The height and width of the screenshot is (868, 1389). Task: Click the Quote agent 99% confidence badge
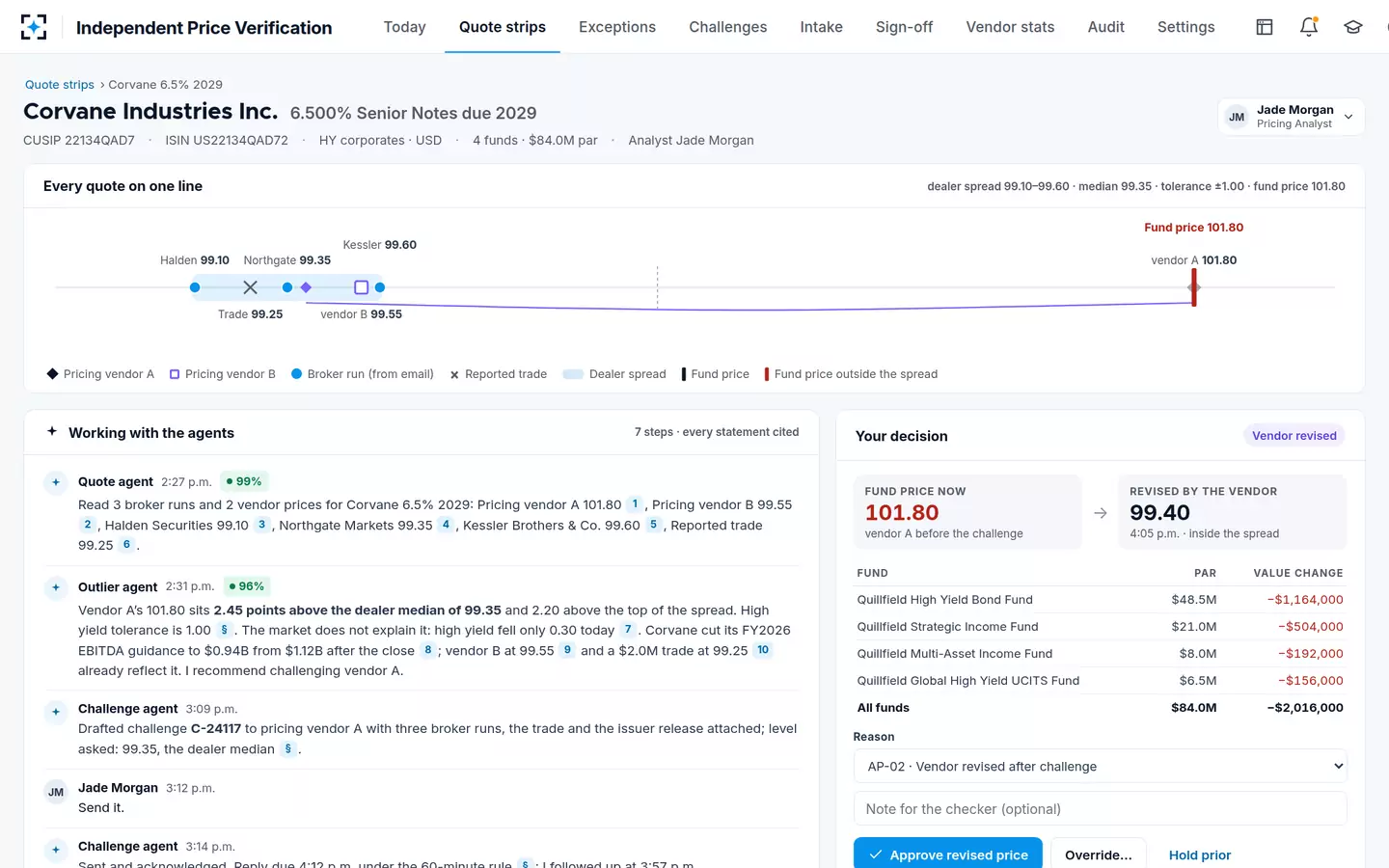pos(244,481)
